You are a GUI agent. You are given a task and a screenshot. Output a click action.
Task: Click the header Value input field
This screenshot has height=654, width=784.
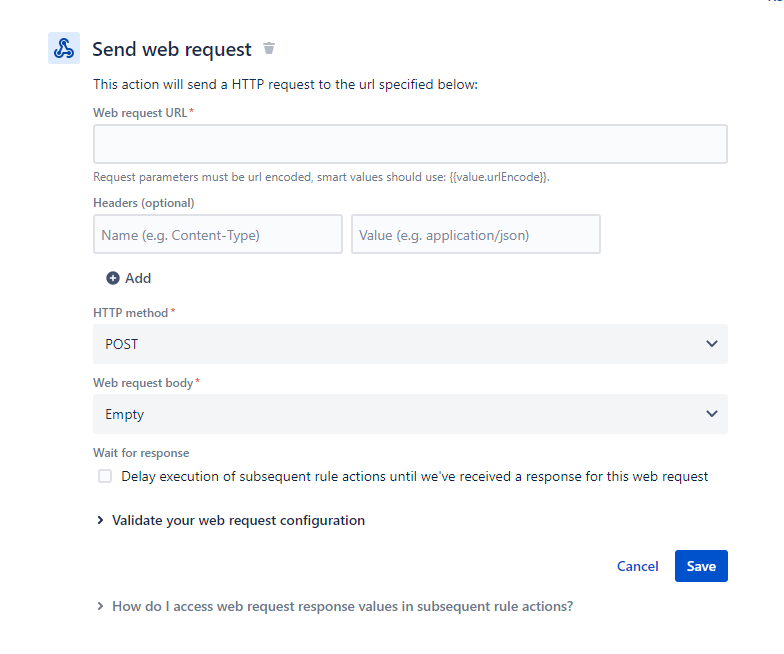[475, 234]
